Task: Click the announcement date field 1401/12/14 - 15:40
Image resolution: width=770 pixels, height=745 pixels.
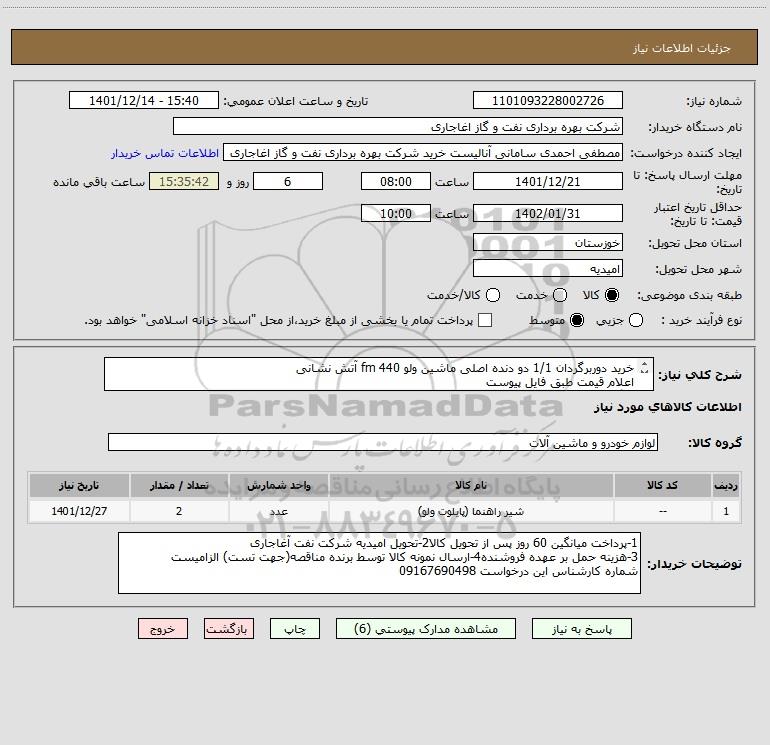Action: (x=144, y=101)
